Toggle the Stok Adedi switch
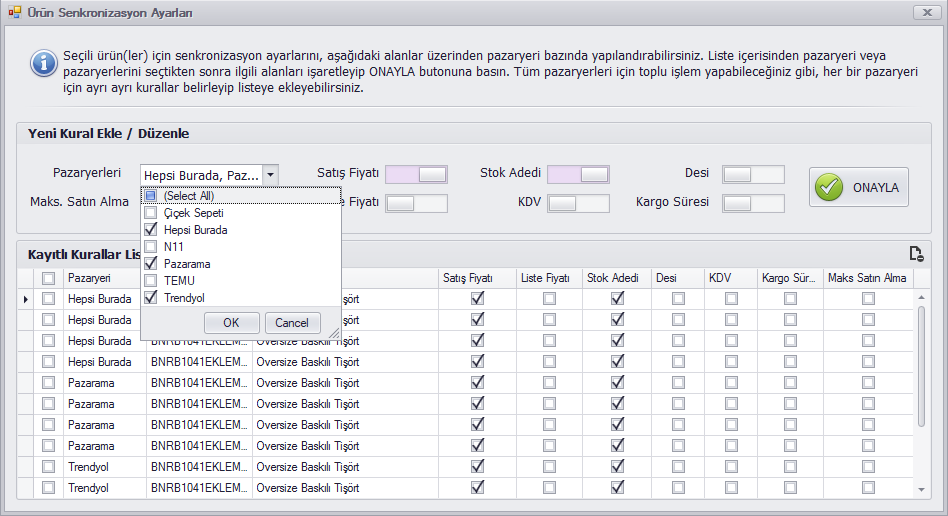Image resolution: width=948 pixels, height=516 pixels. pyautogui.click(x=579, y=174)
